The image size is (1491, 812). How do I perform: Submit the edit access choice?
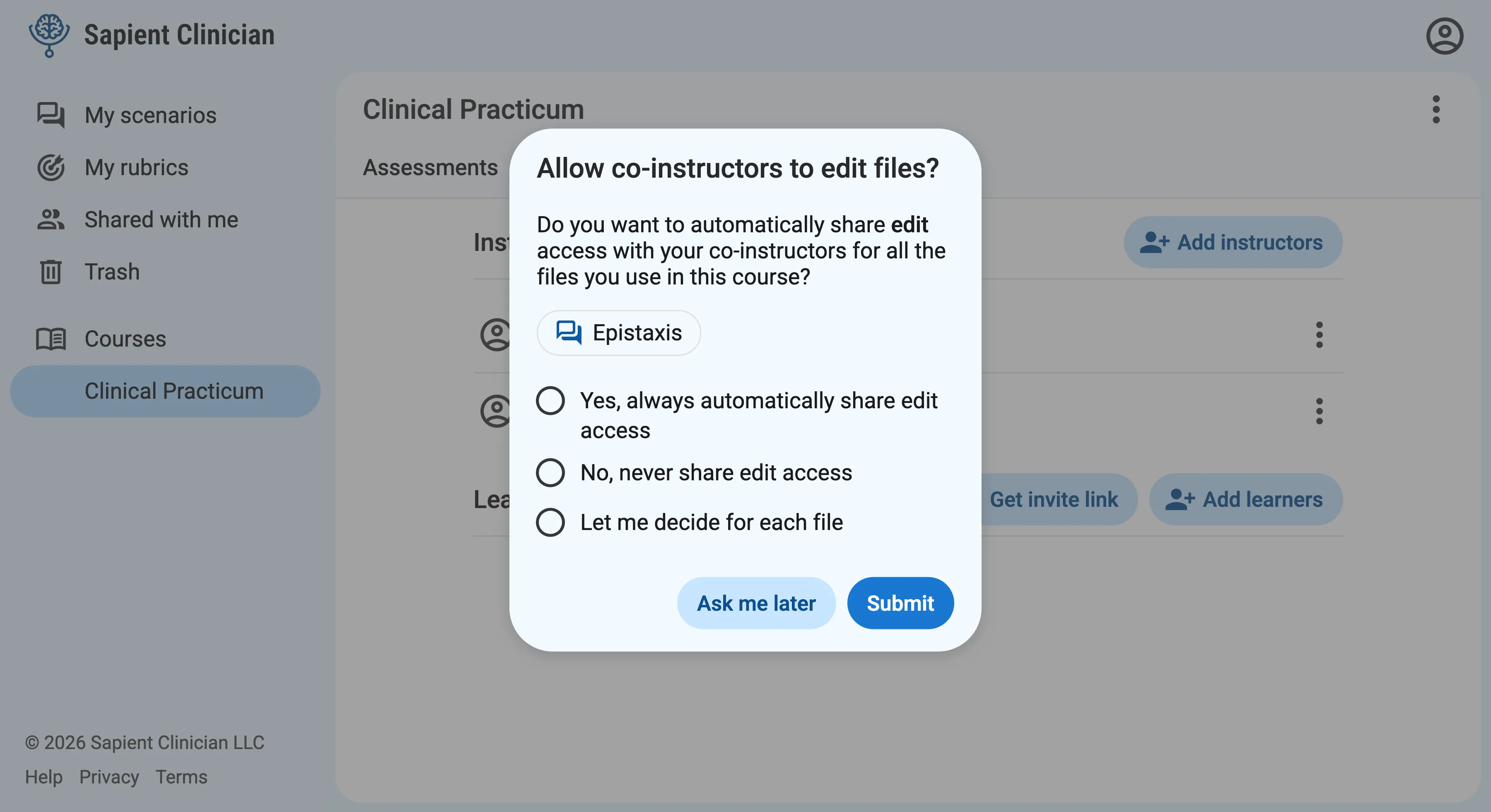coord(900,602)
